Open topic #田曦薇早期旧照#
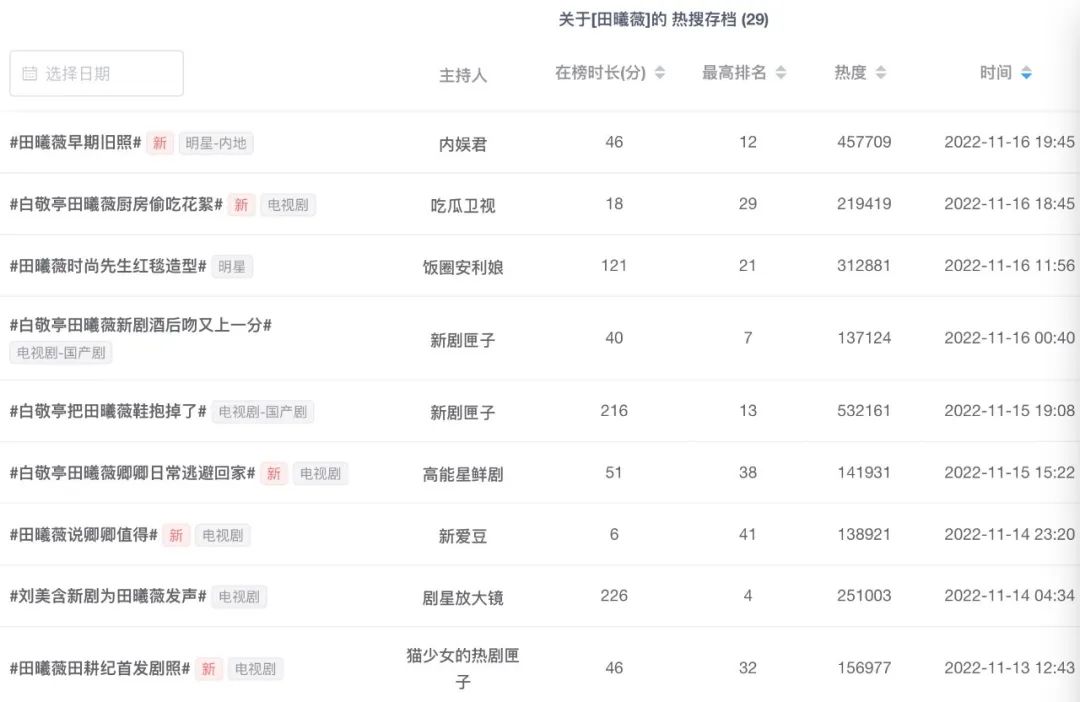Viewport: 1080px width, 702px height. click(x=75, y=143)
